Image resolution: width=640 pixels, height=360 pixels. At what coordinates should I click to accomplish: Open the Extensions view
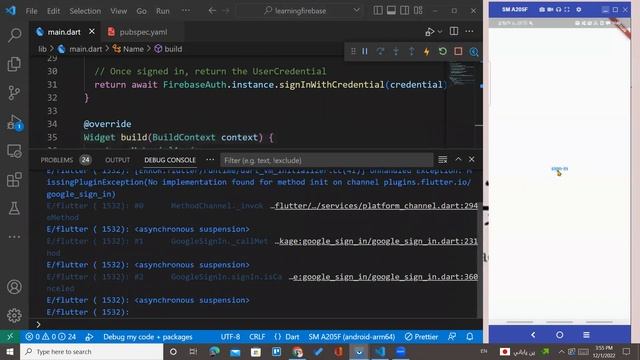[14, 180]
